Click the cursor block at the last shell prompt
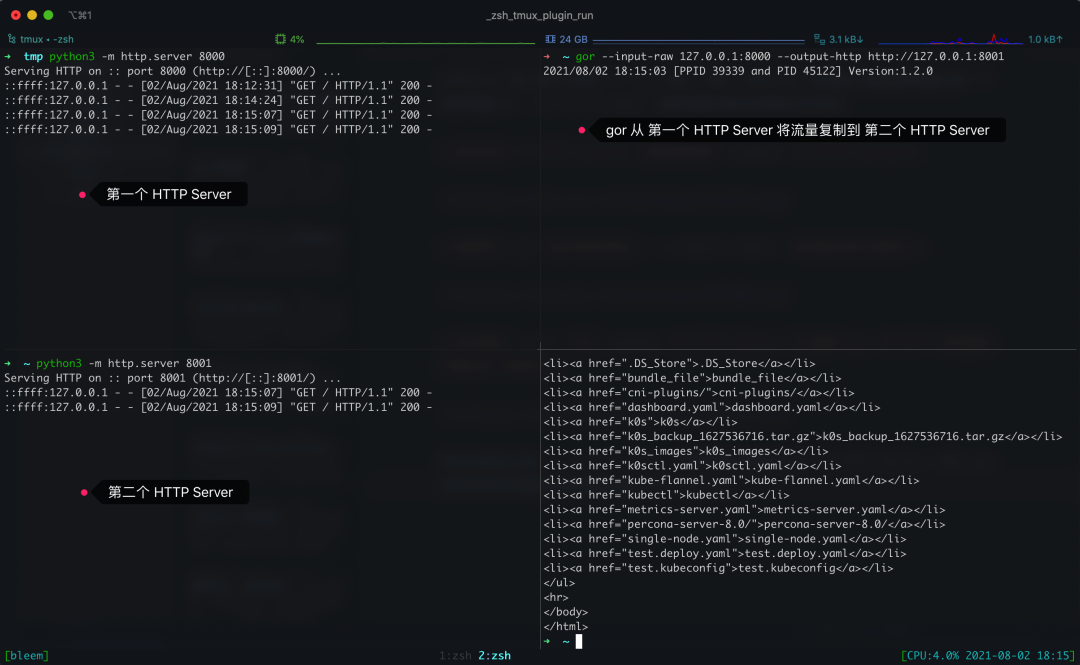1080x665 pixels. tap(579, 642)
